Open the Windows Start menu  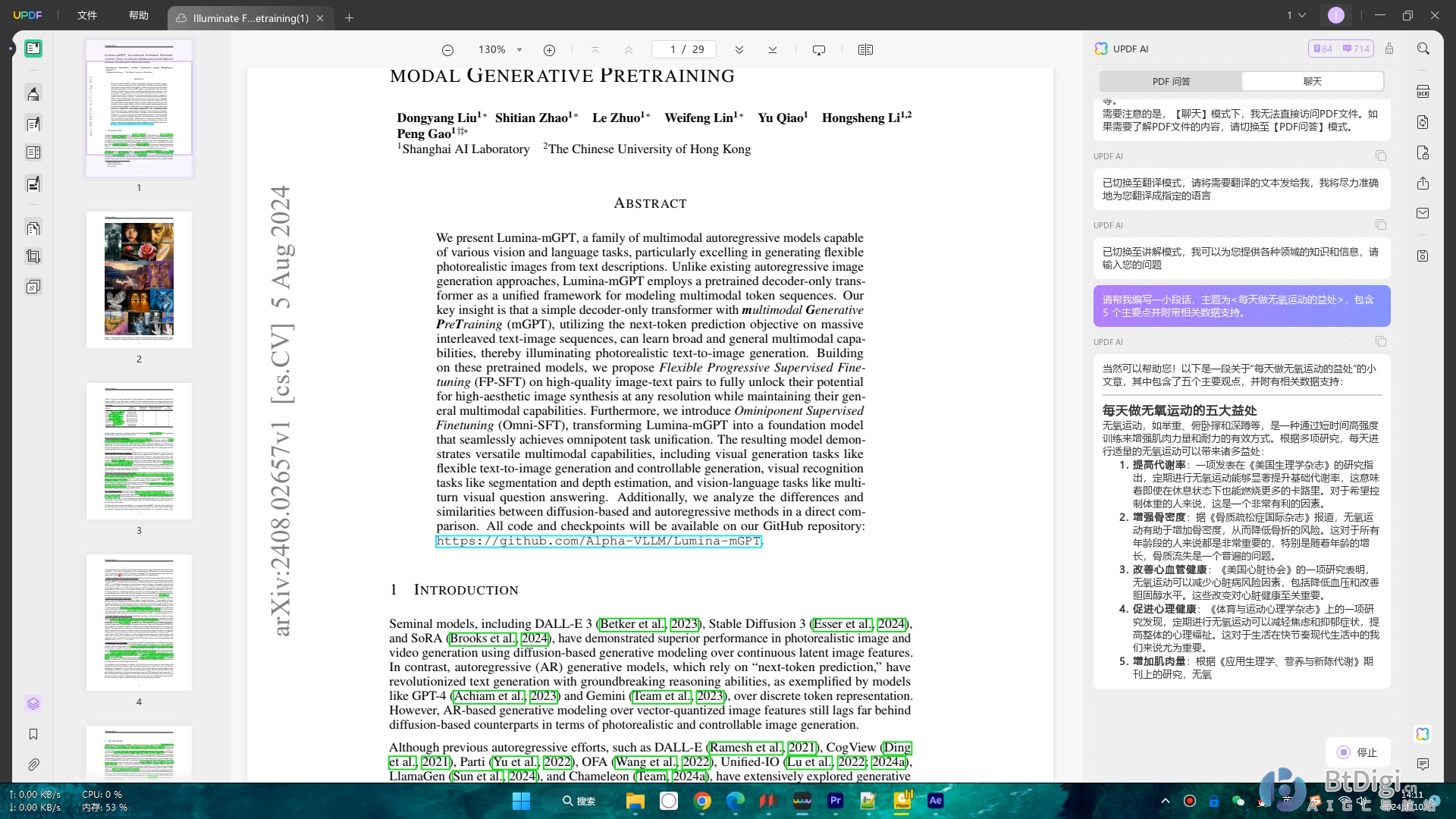521,801
